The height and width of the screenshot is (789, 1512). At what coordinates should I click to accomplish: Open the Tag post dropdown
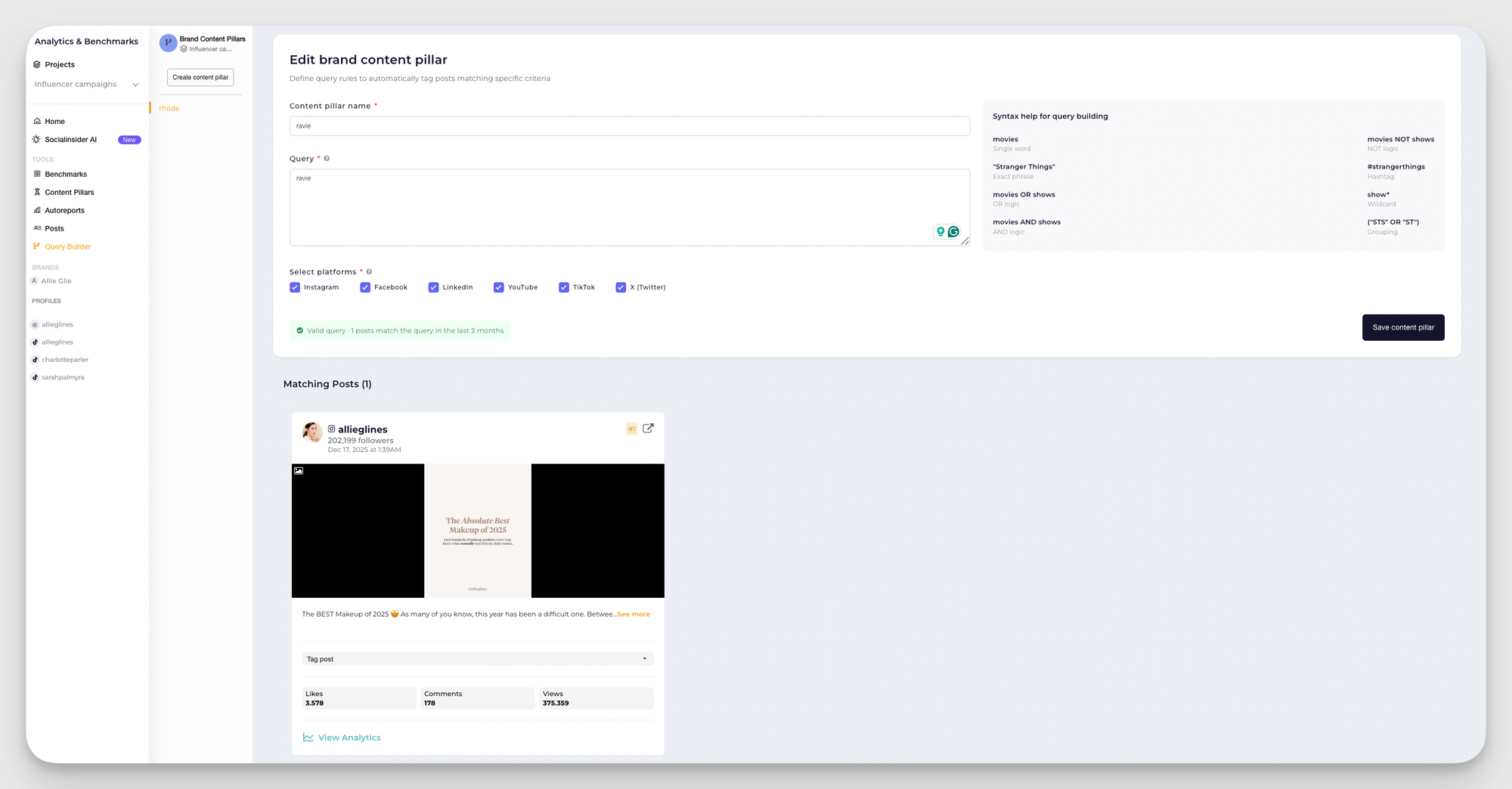point(477,658)
